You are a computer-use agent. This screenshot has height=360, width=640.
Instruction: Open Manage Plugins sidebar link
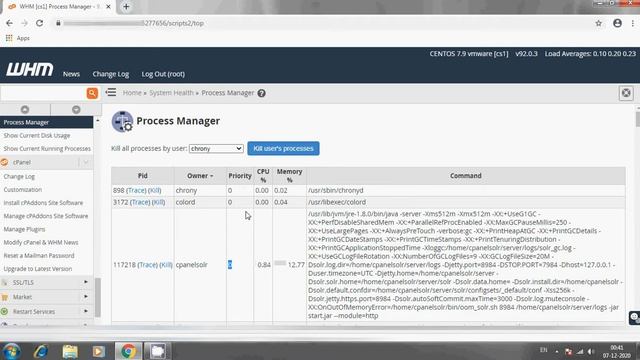[x=24, y=229]
